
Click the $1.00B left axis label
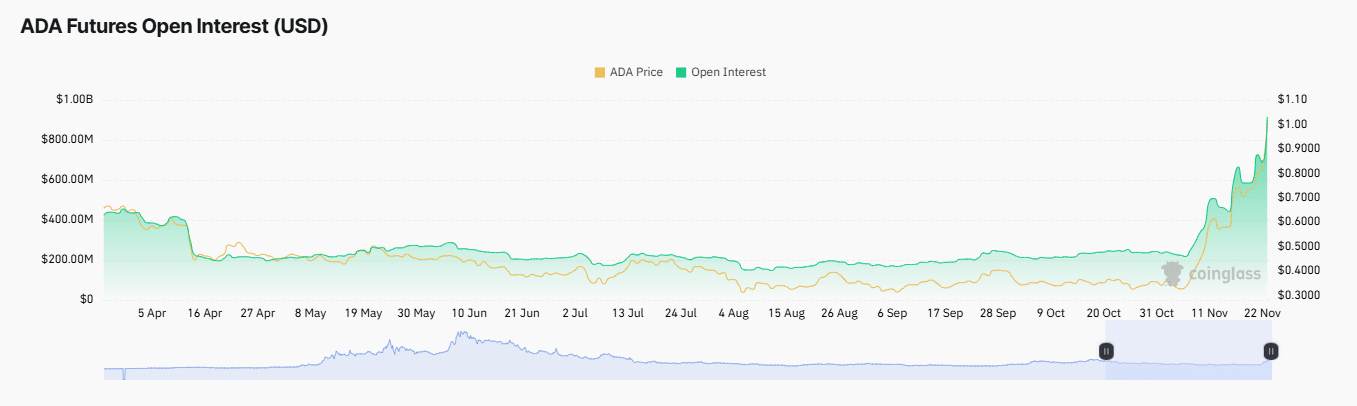(x=75, y=99)
